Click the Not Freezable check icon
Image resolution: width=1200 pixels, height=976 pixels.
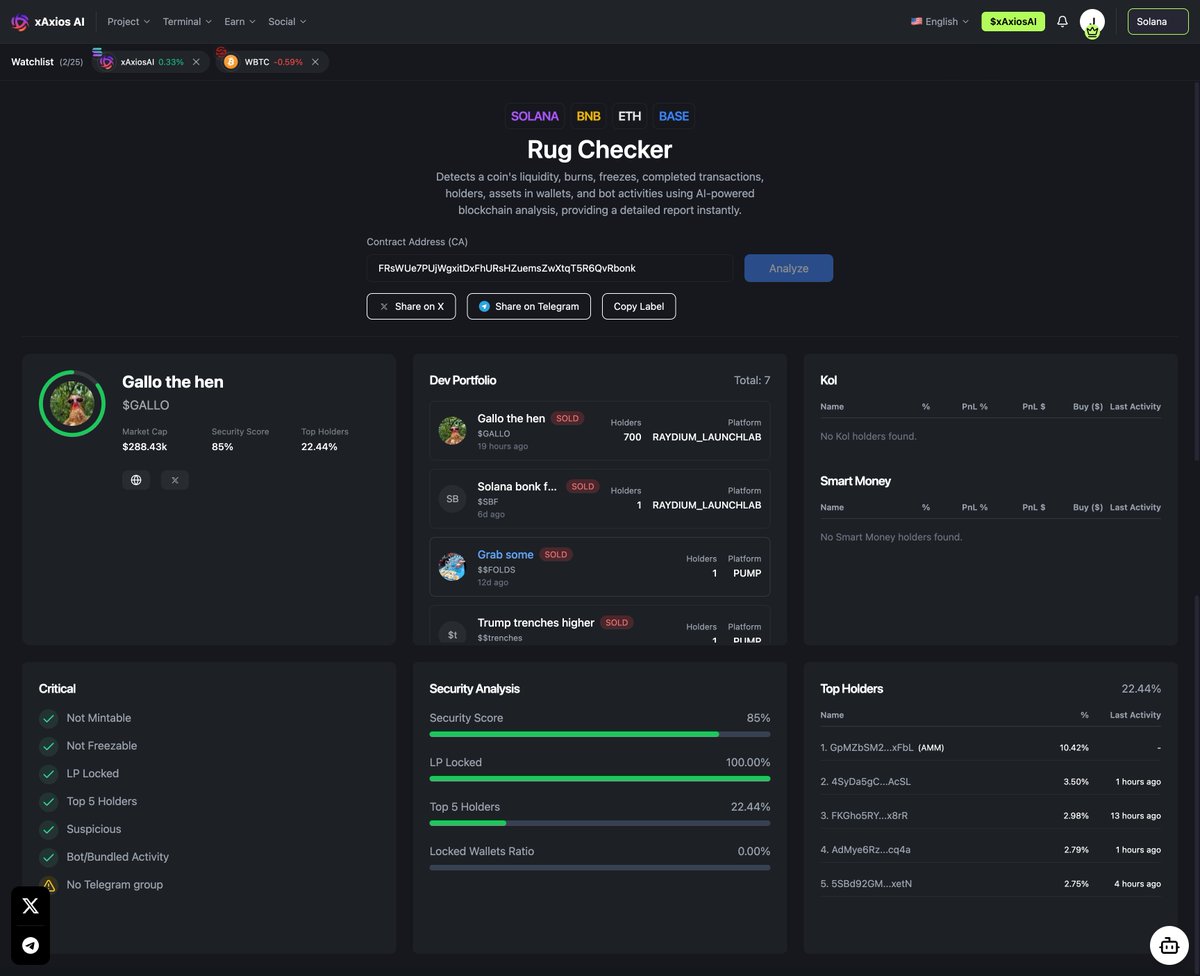(48, 746)
